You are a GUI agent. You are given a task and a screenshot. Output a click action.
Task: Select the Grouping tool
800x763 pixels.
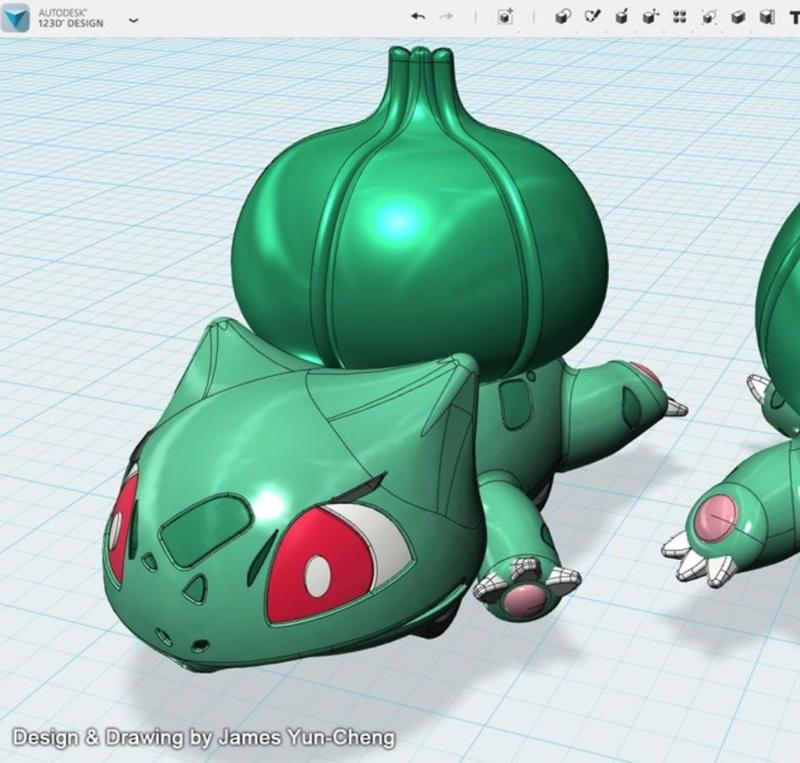coord(707,17)
